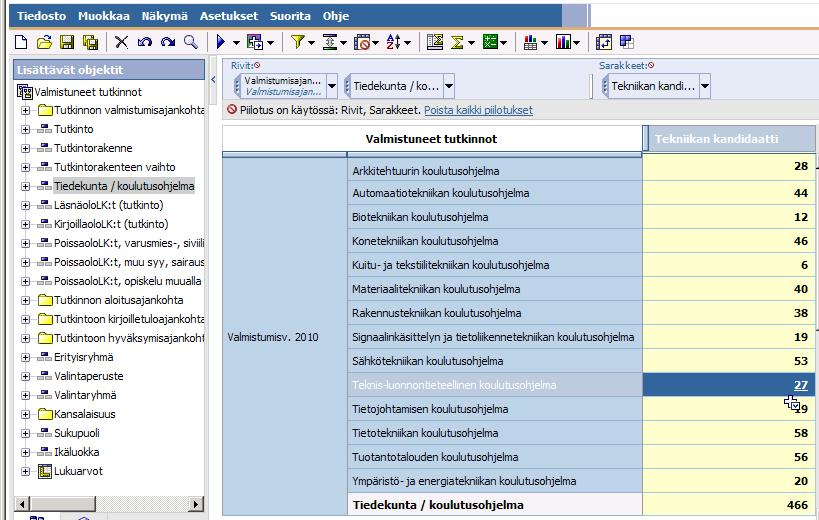This screenshot has width=819, height=520.
Task: Click the highlighted value 27 link
Action: (x=801, y=385)
